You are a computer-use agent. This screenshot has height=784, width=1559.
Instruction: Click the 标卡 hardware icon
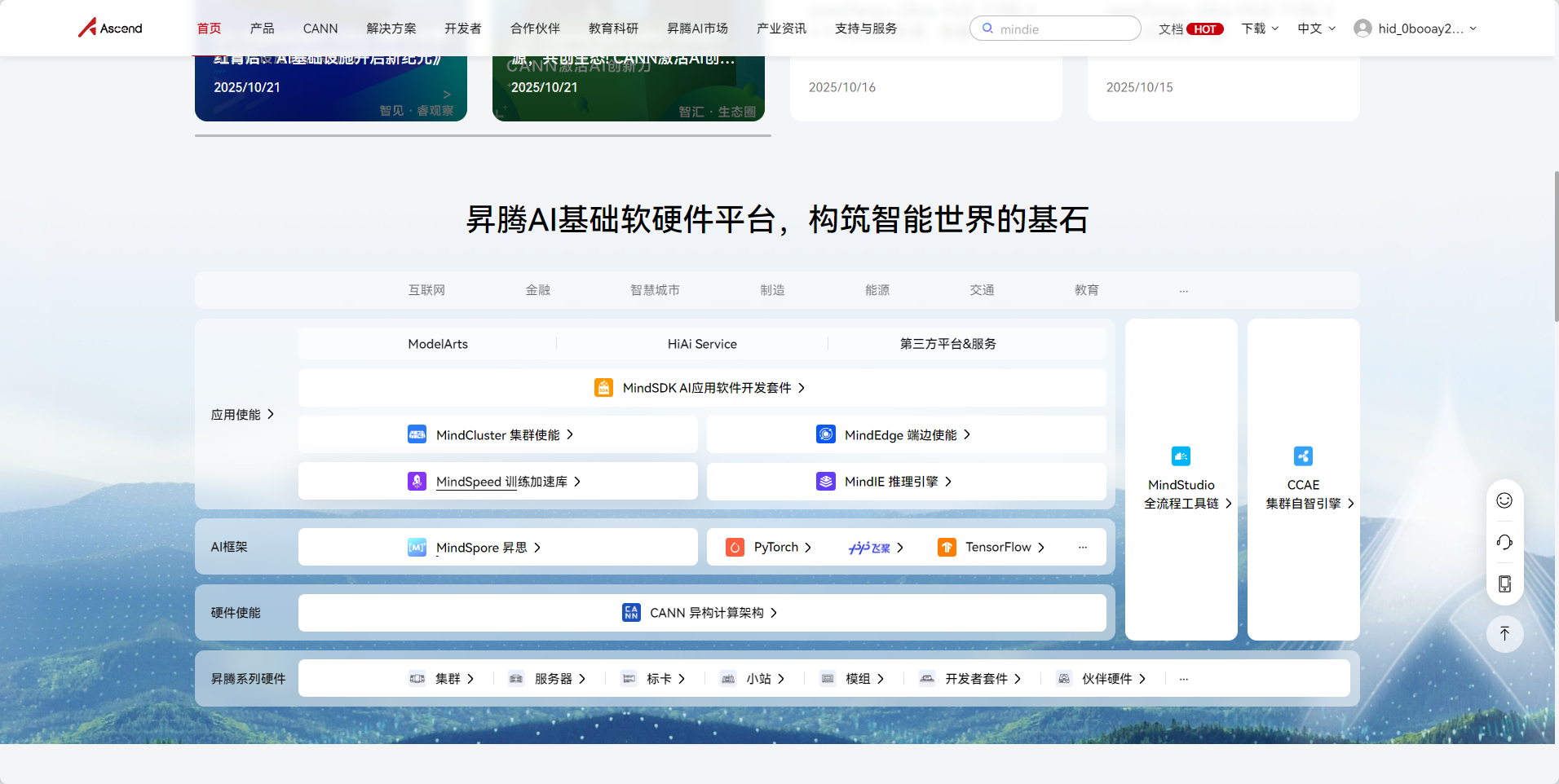[x=628, y=679]
